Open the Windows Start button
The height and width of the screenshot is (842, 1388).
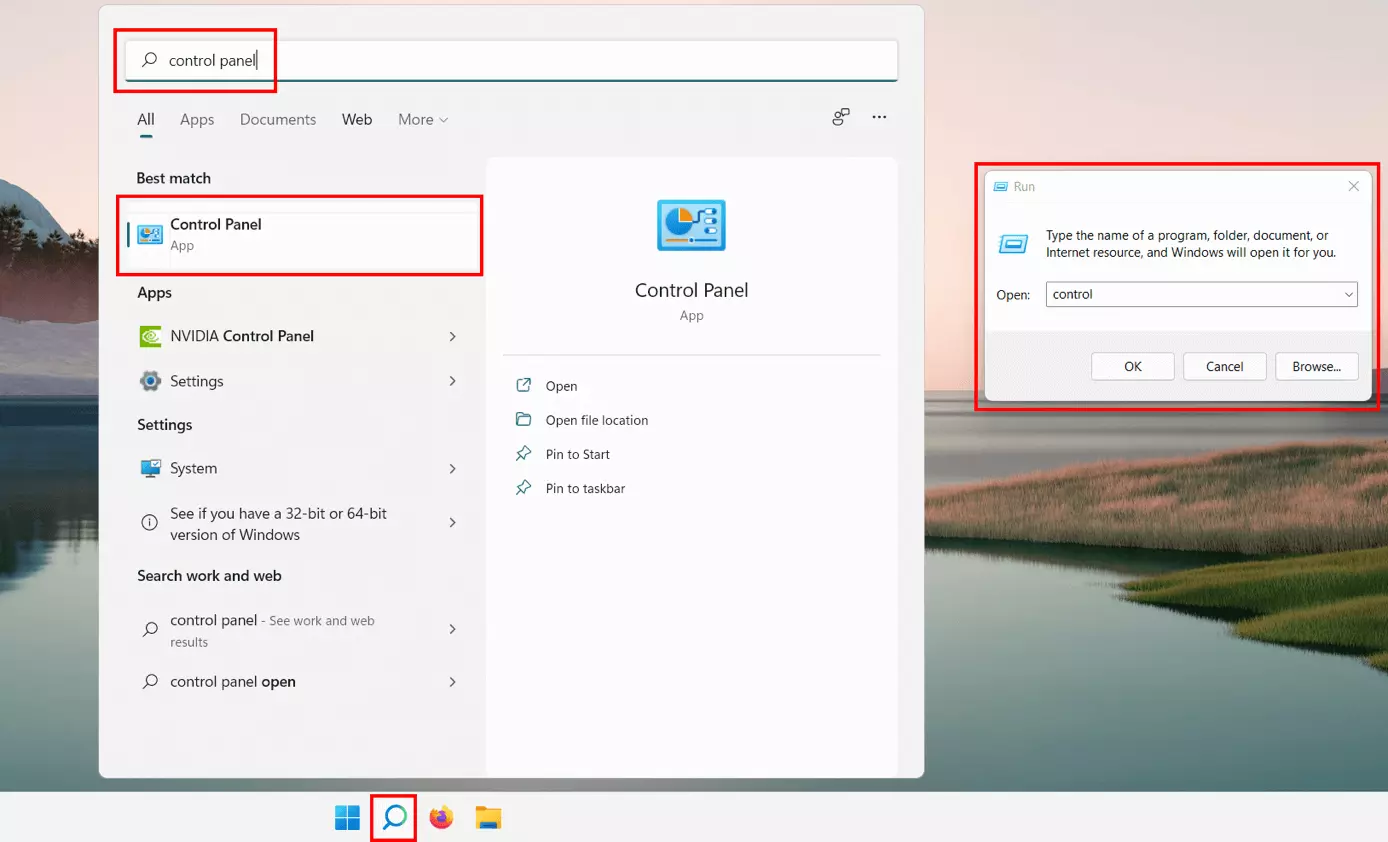pos(347,817)
